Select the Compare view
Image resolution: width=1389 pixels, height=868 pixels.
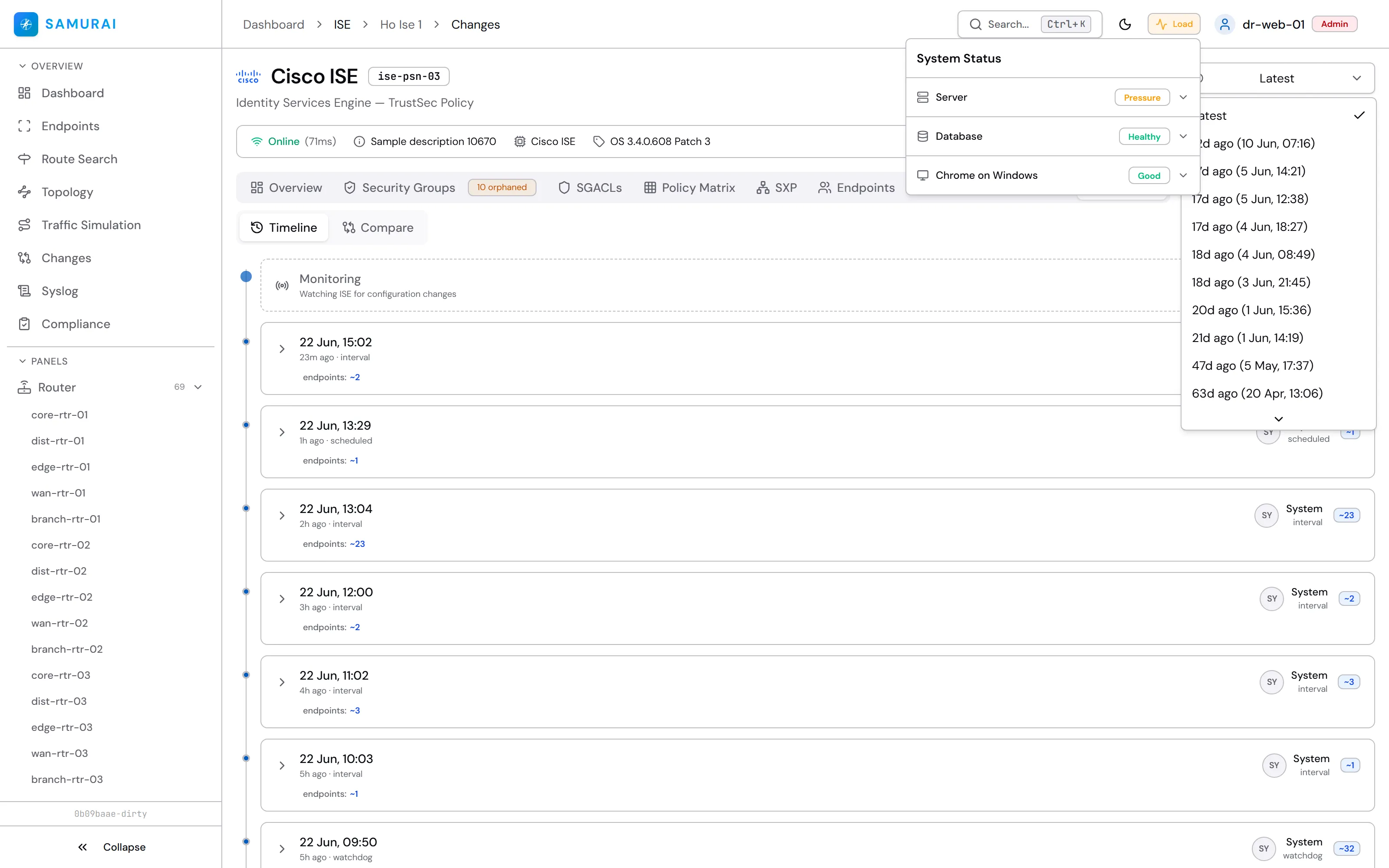point(378,227)
